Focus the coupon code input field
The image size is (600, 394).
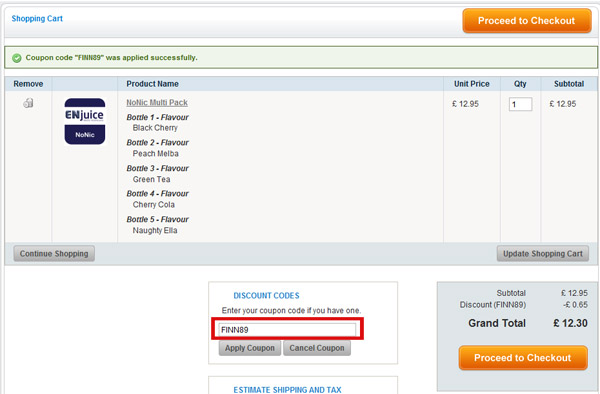pyautogui.click(x=287, y=329)
